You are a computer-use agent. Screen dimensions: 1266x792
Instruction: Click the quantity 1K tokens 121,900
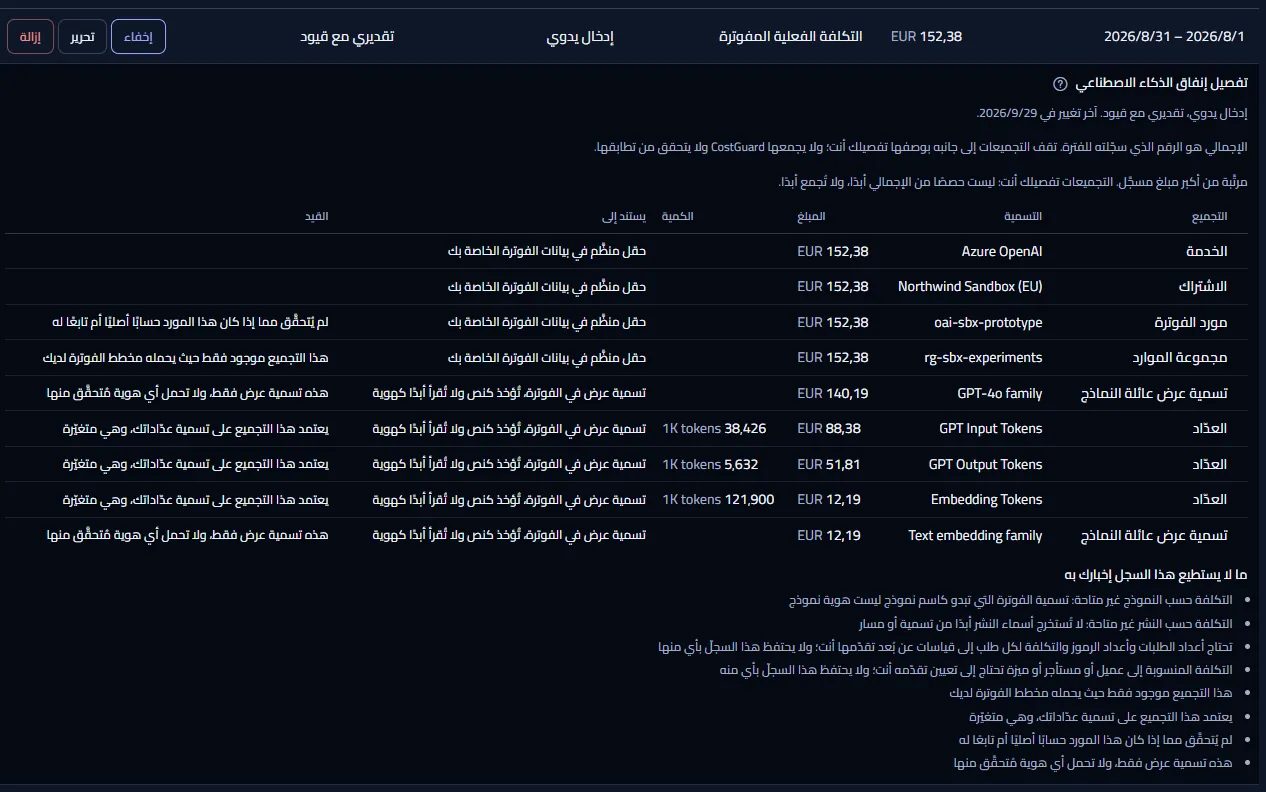coord(718,499)
